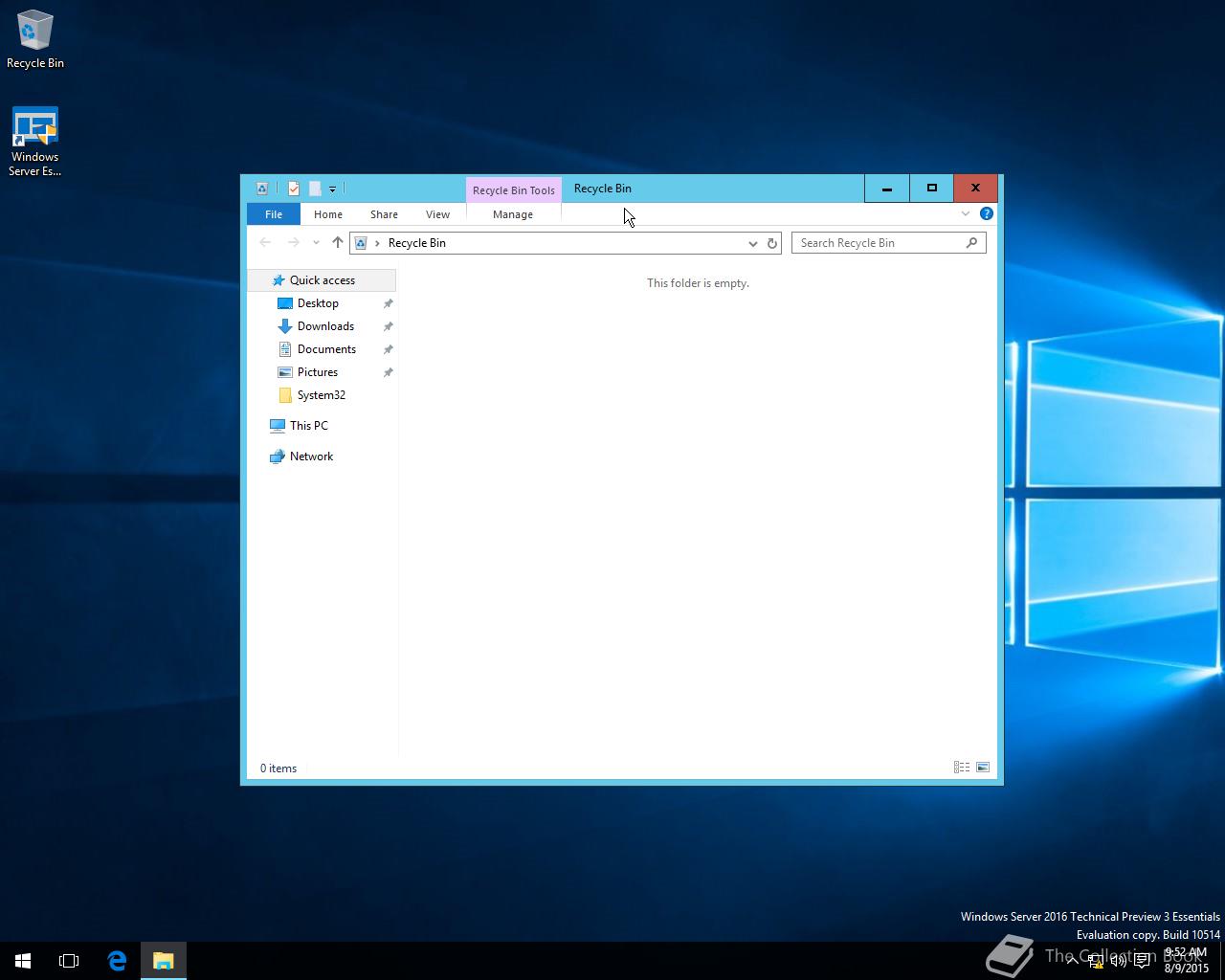Open the Recent locations dropdown arrow
The height and width of the screenshot is (980, 1225).
[x=316, y=243]
